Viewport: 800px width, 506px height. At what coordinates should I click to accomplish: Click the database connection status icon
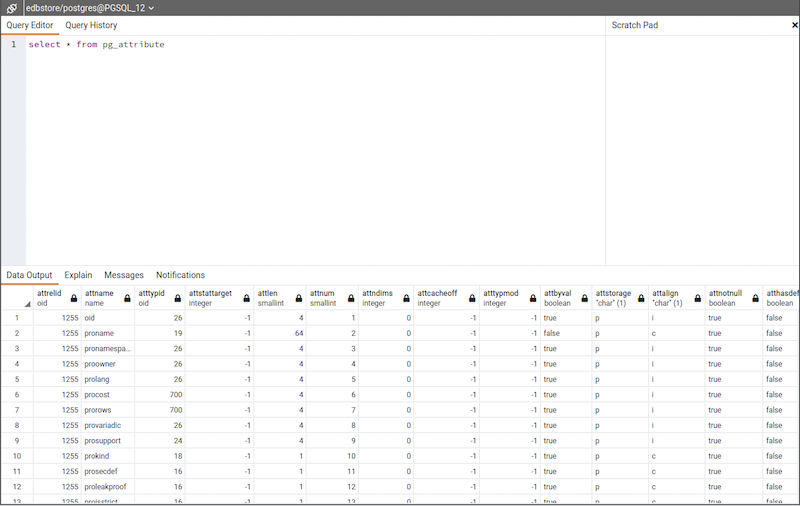pos(11,8)
